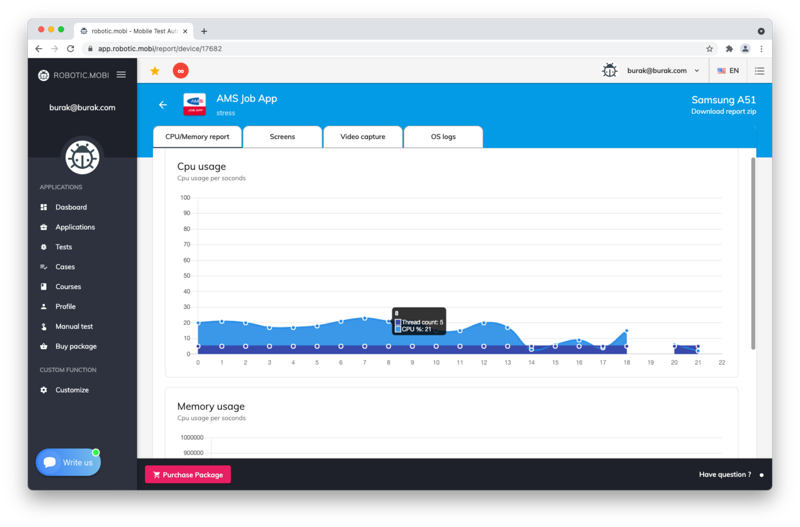Open Customize settings in sidebar
Image resolution: width=800 pixels, height=527 pixels.
point(72,390)
